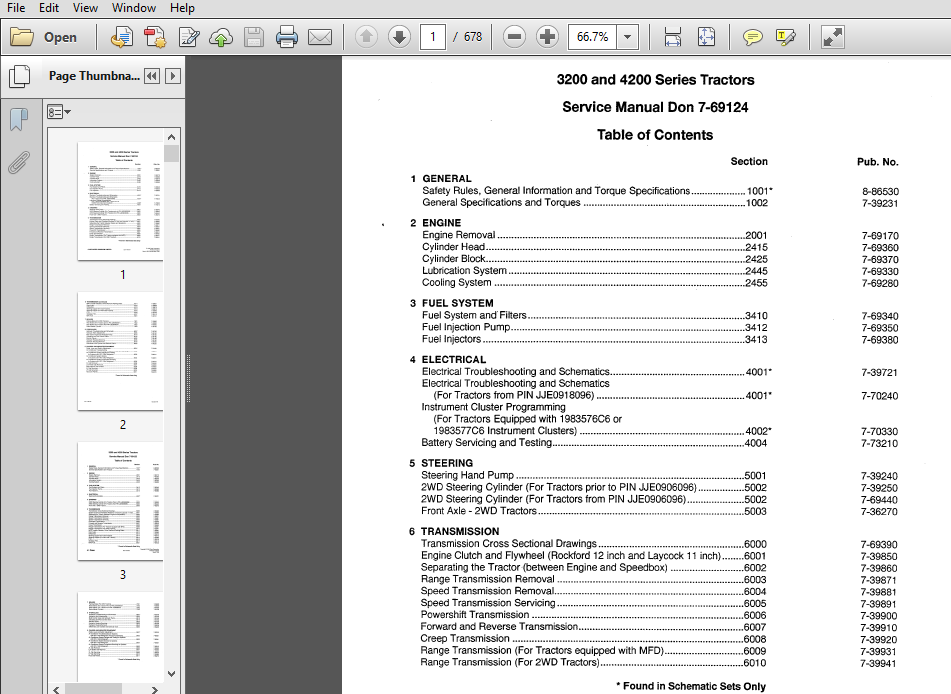Screen dimensions: 951x694
Task: Select page 2 thumbnail
Action: pyautogui.click(x=121, y=351)
